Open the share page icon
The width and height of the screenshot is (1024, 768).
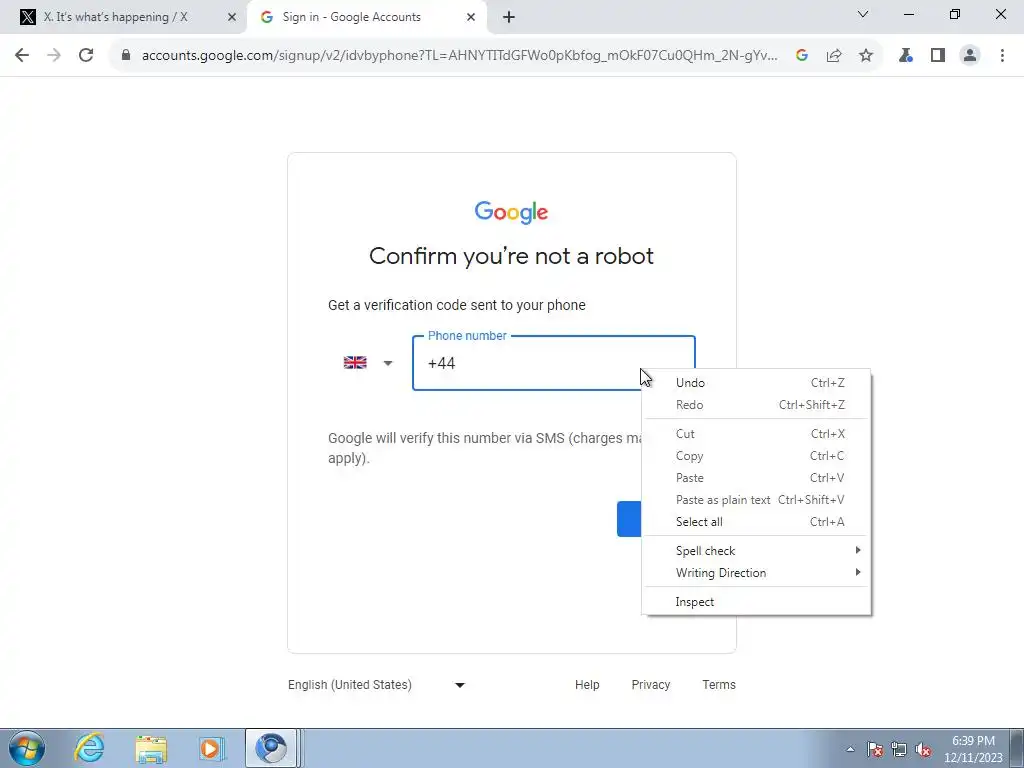(x=834, y=56)
